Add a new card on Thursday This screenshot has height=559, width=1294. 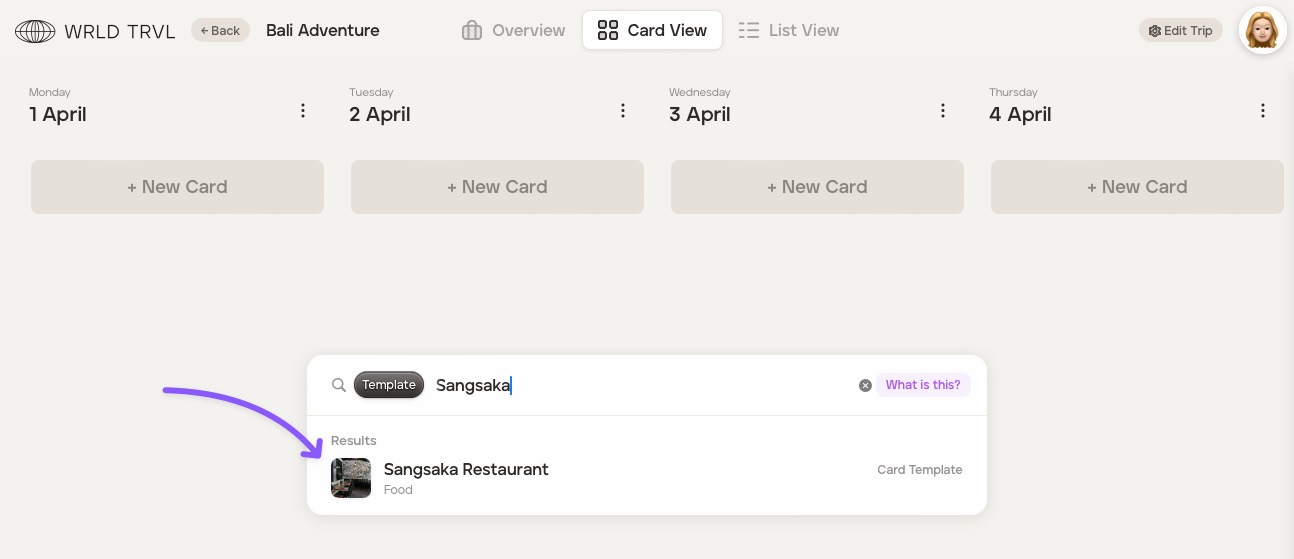(x=1137, y=187)
